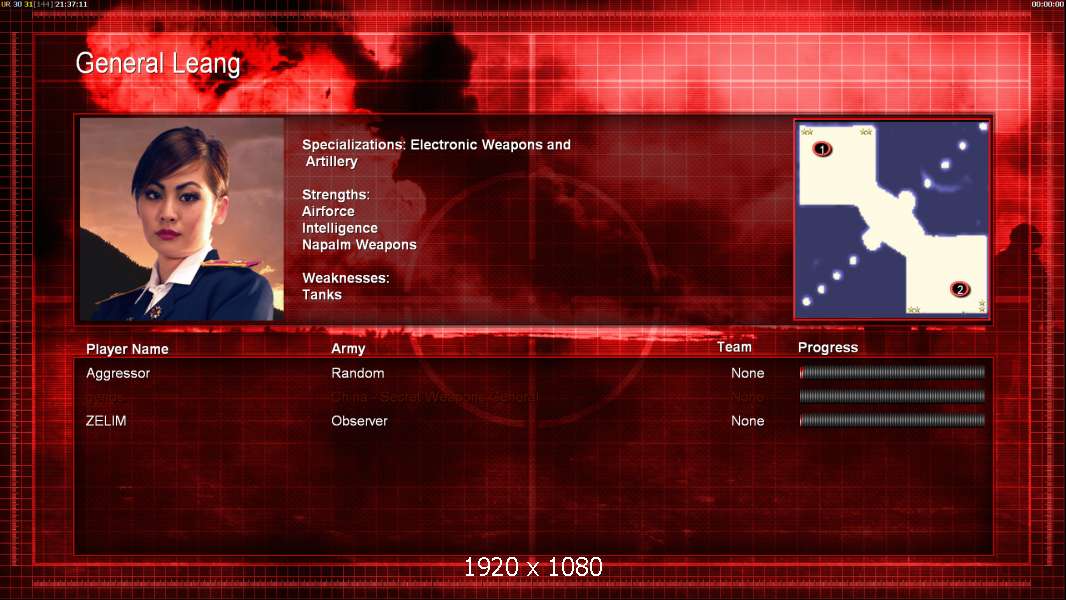The image size is (1066, 600).
Task: Click Aggressor's loading progress bar
Action: point(892,372)
